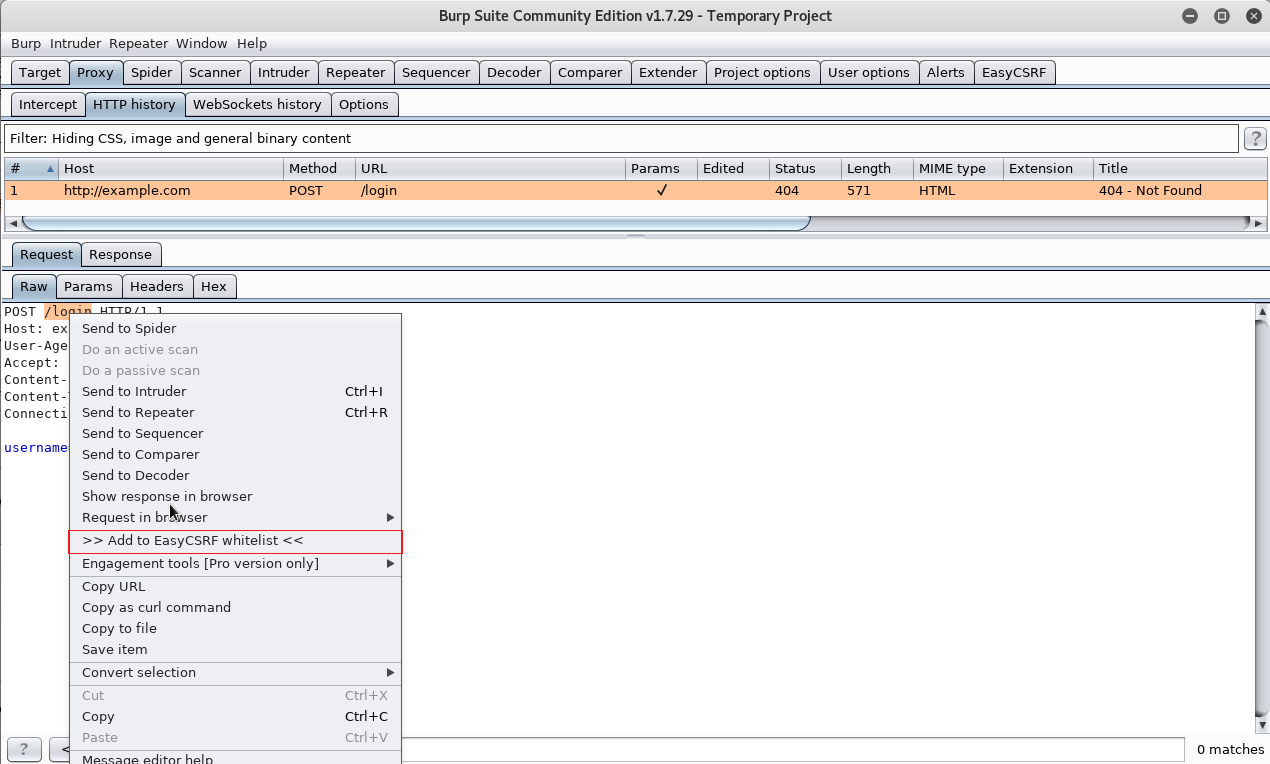
Task: Open the WebSockets history sub-tab
Action: [x=257, y=104]
